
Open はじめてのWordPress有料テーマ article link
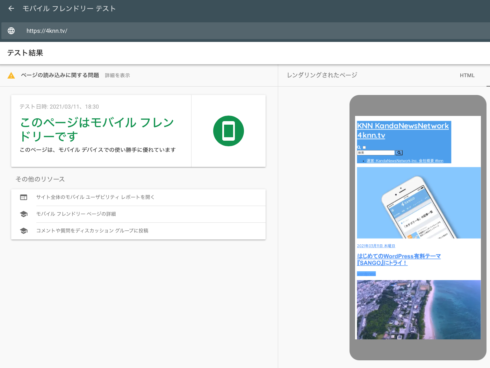pyautogui.click(x=399, y=260)
